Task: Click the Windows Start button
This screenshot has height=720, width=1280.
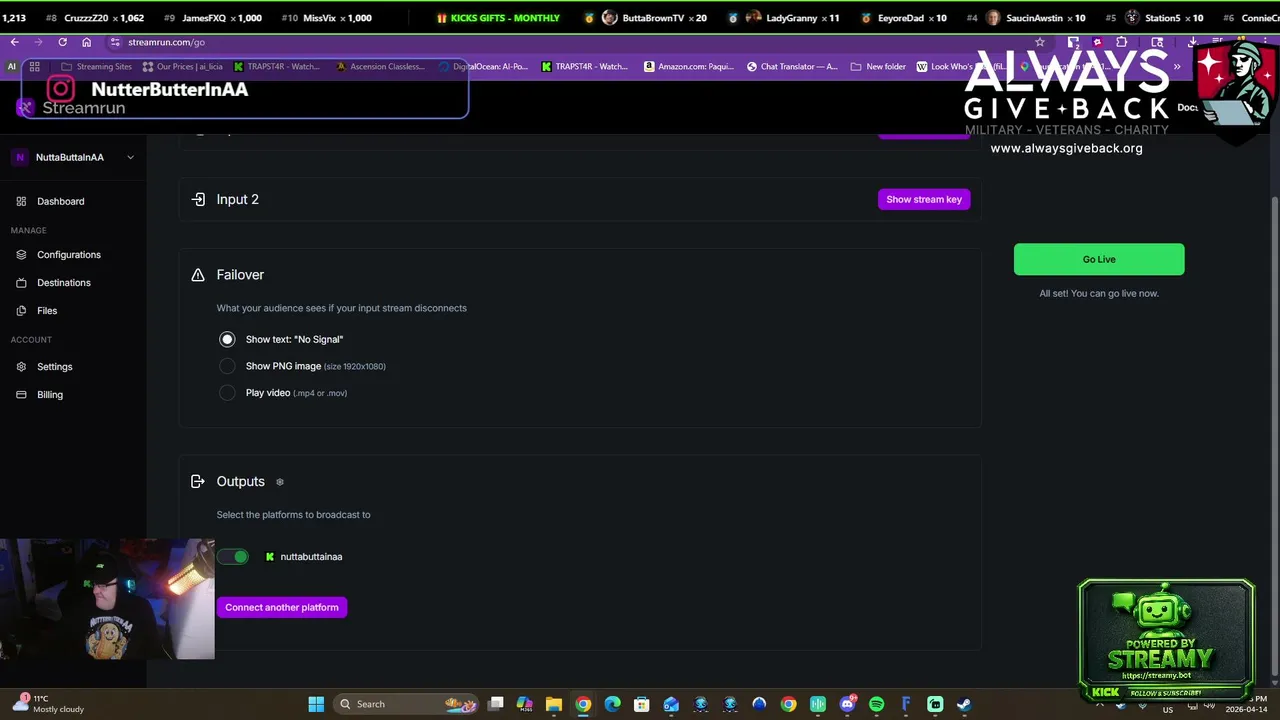Action: point(316,704)
